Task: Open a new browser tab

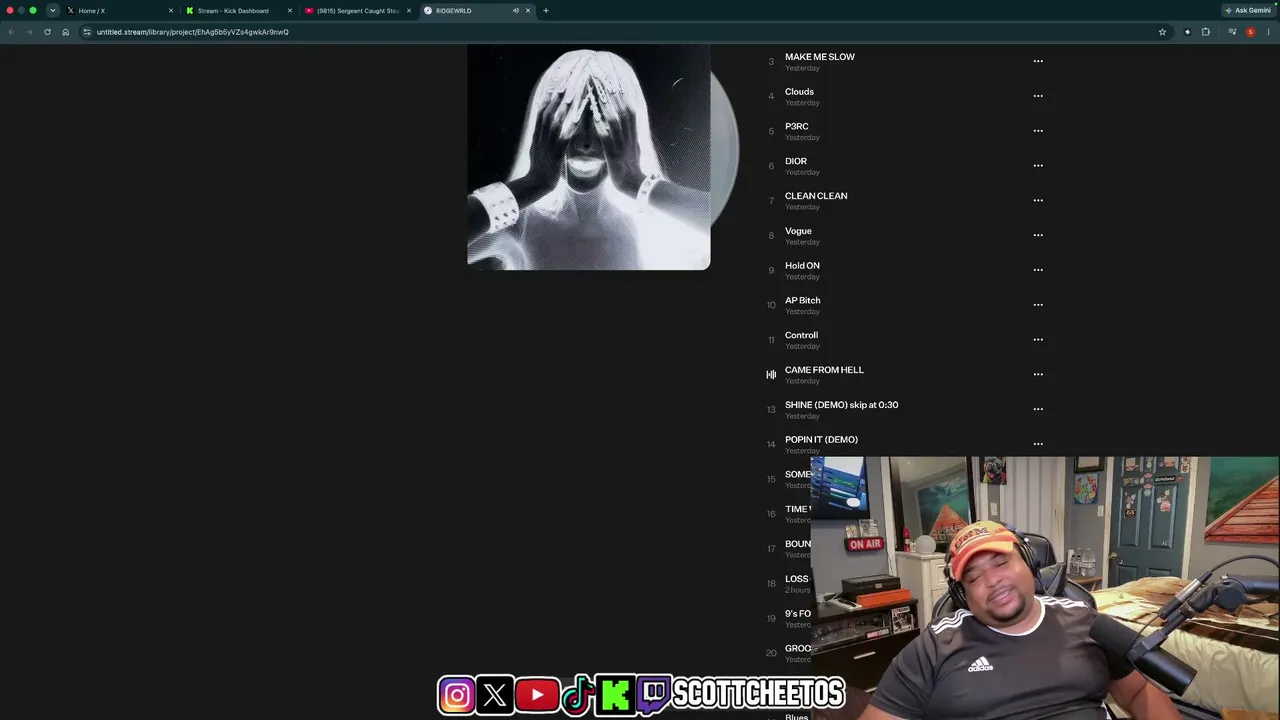Action: tap(546, 11)
